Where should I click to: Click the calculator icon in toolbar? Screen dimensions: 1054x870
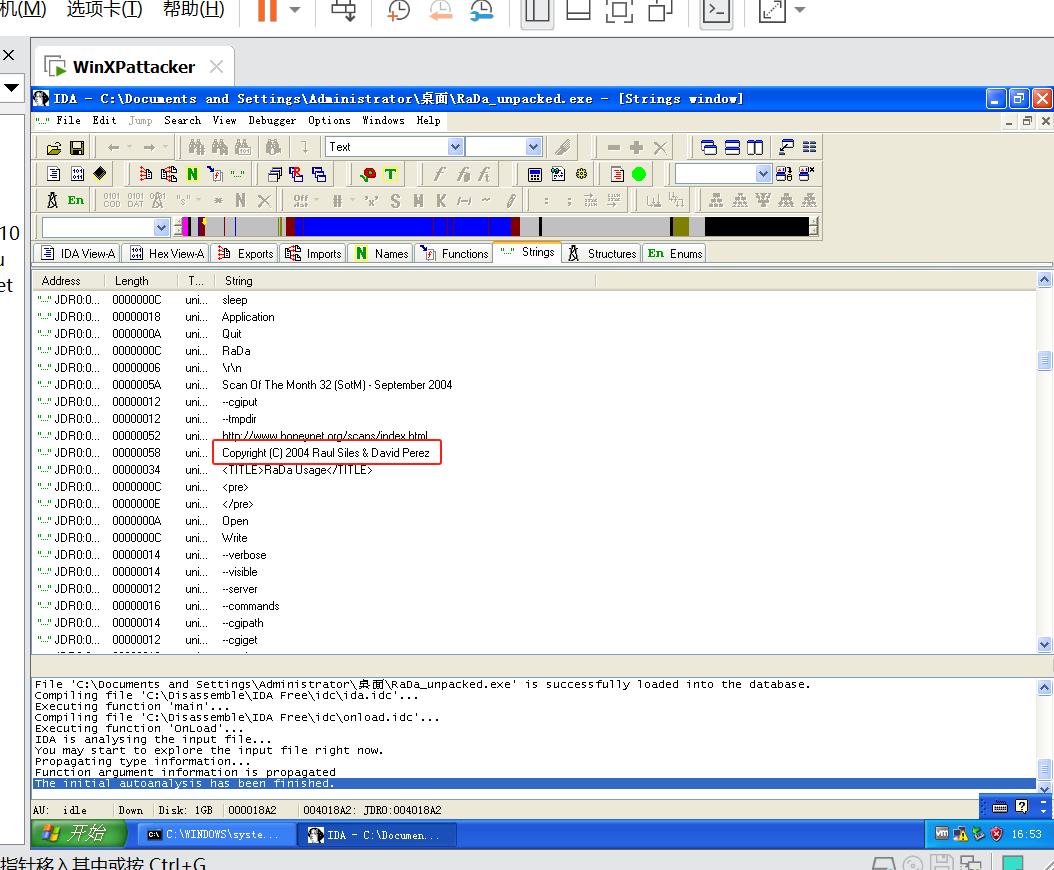[534, 175]
